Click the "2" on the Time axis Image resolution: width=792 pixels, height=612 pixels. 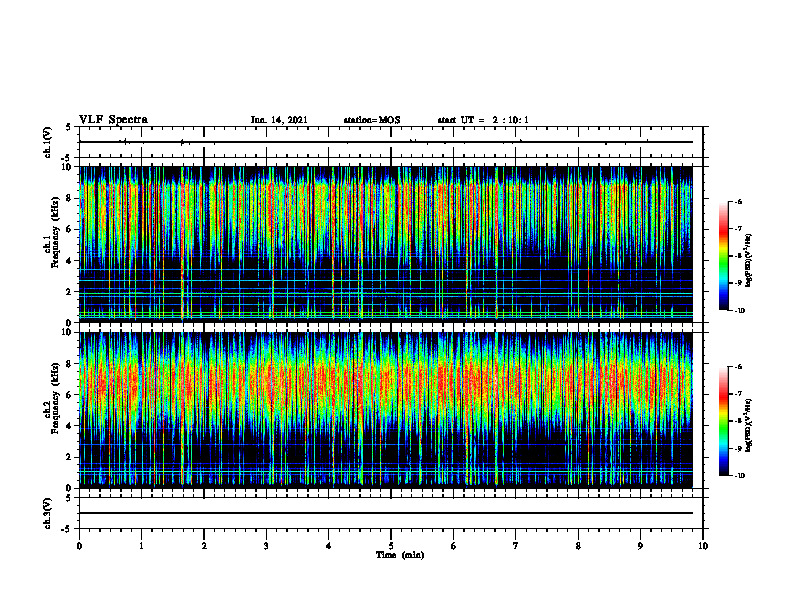[x=204, y=546]
